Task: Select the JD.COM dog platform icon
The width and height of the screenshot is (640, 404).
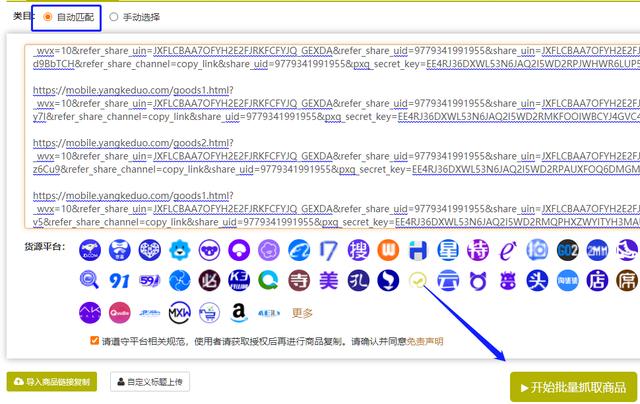Action: click(x=90, y=250)
